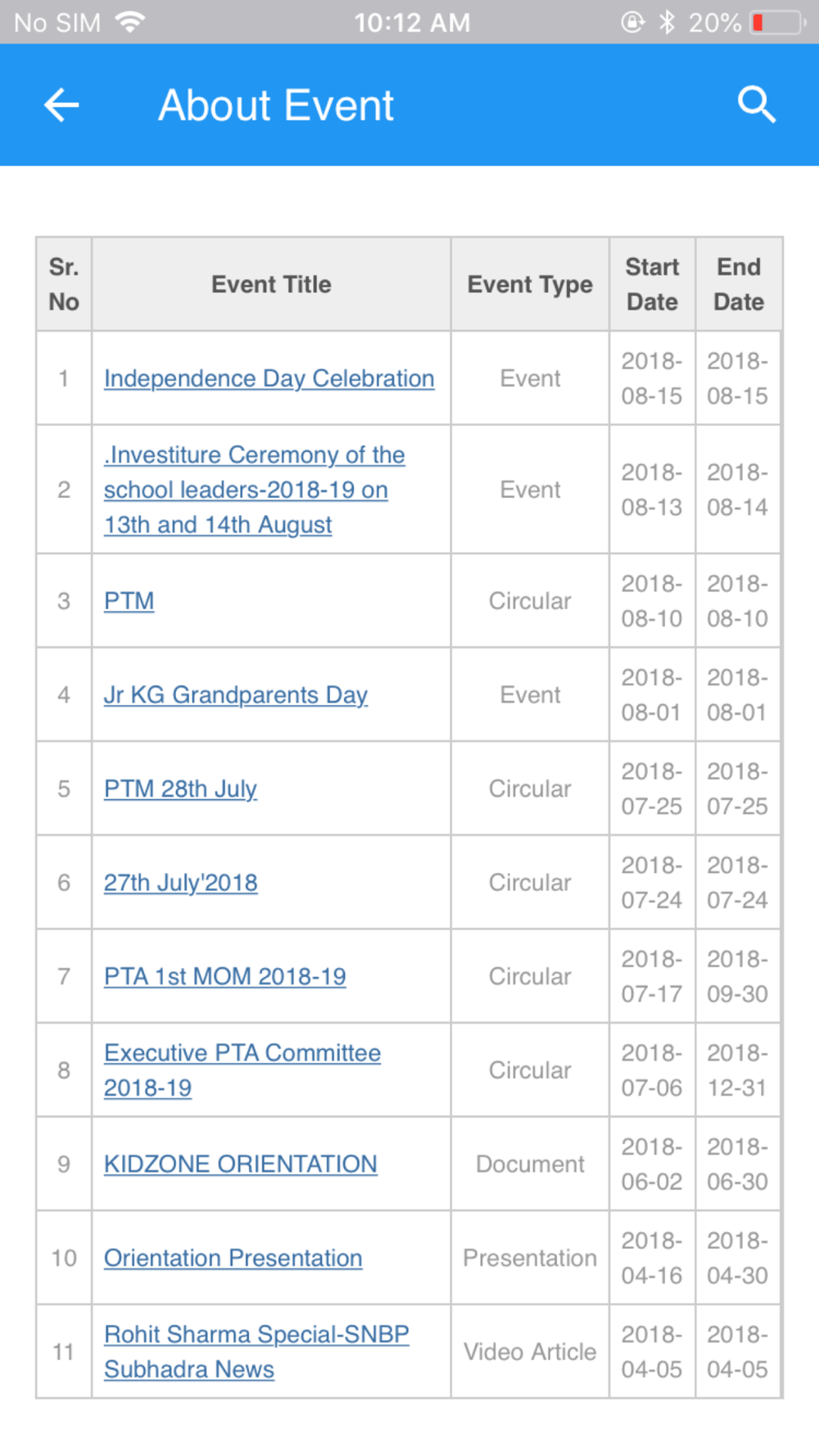Open Rohit Sharma Special-SNBP Subhadra News
Image resolution: width=819 pixels, height=1456 pixels.
coord(256,1335)
